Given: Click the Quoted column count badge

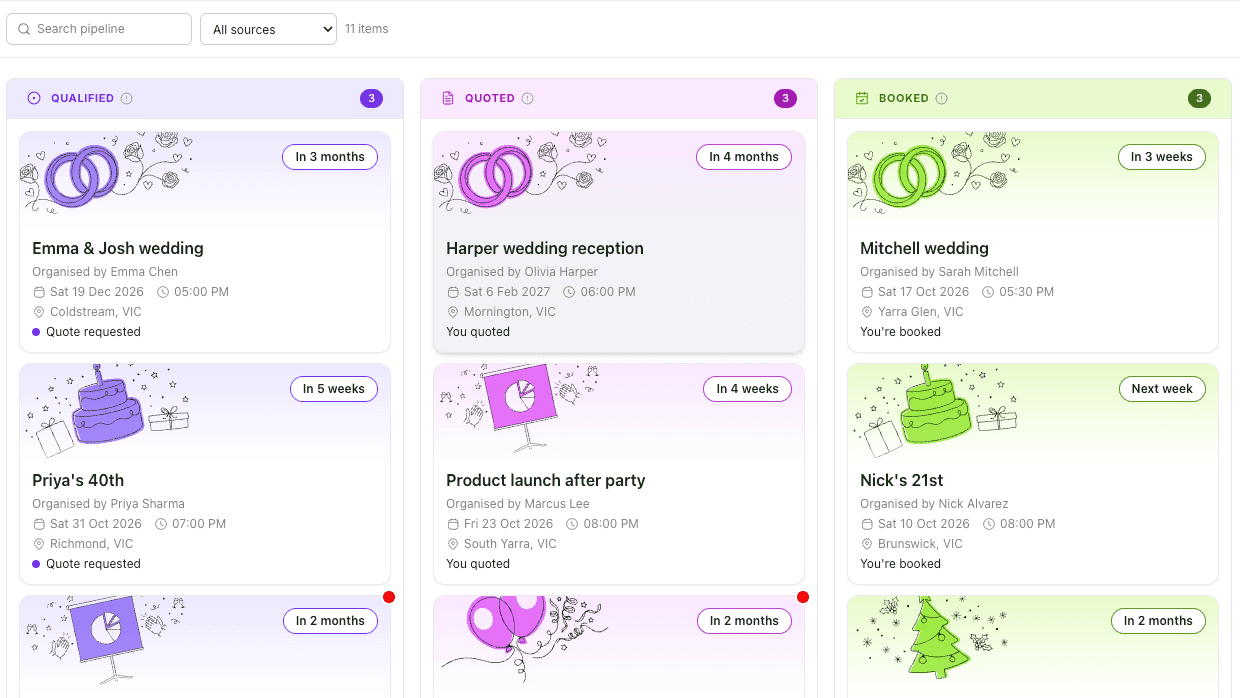Looking at the screenshot, I should tap(785, 98).
